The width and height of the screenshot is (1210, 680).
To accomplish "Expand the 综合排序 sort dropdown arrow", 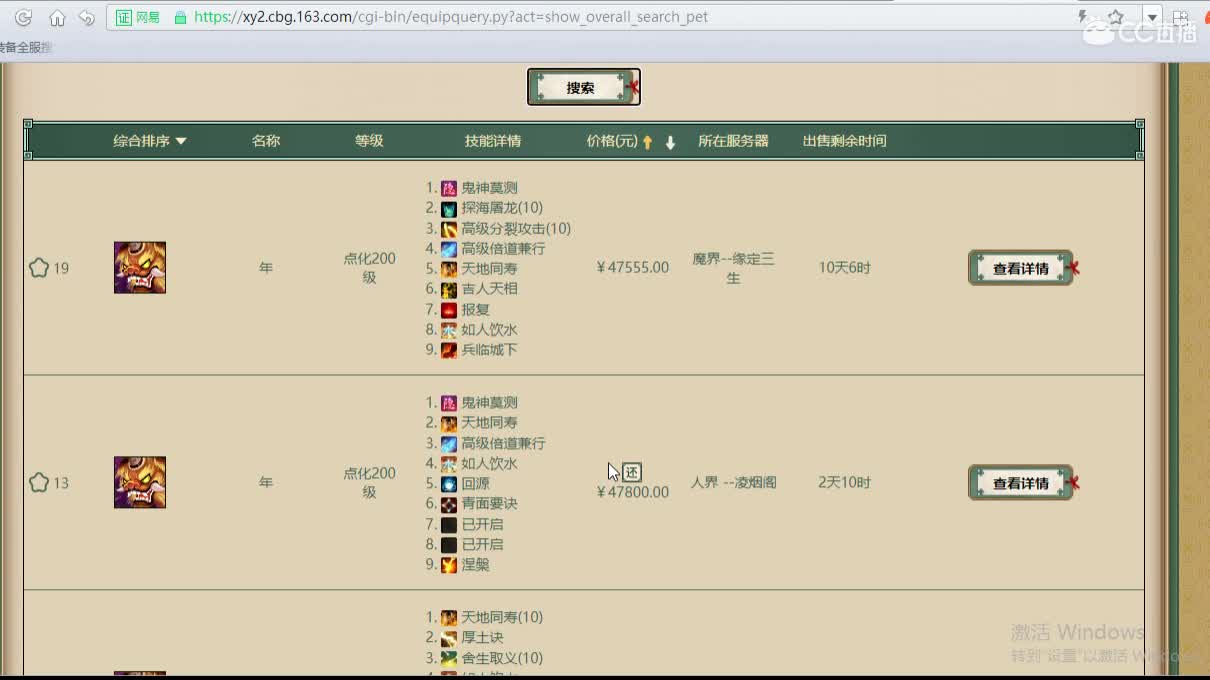I will point(181,141).
